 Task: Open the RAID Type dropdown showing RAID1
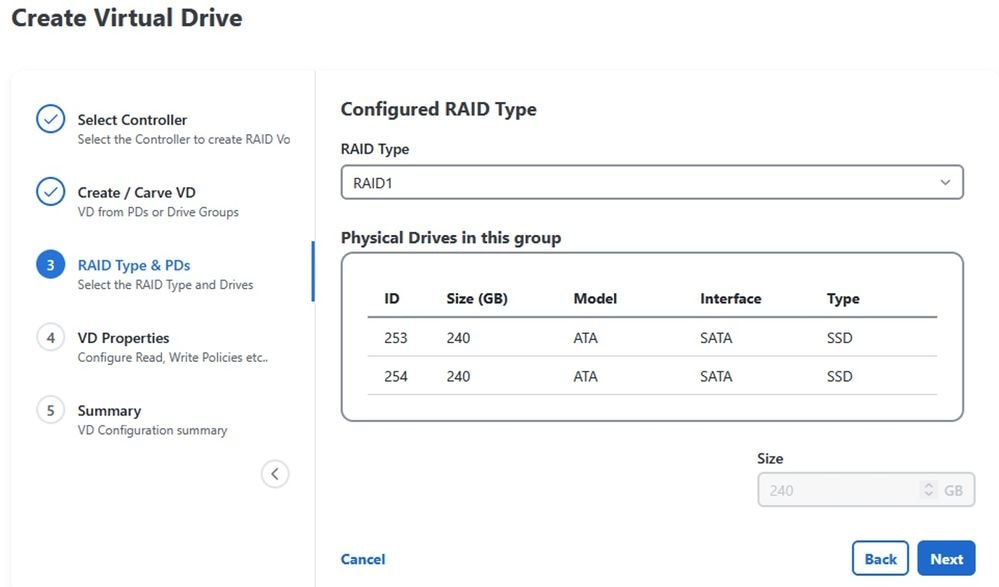click(x=652, y=182)
